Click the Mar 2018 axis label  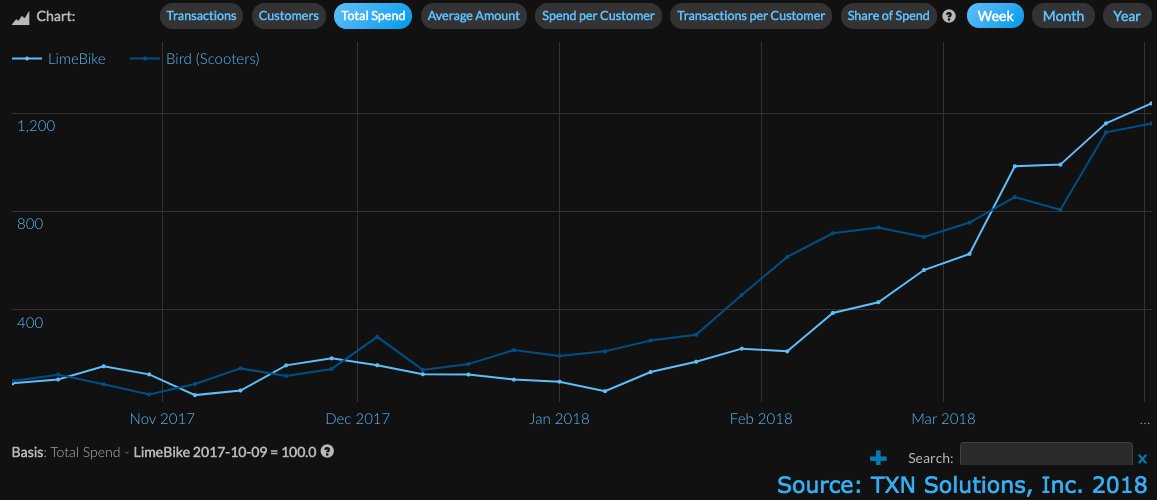(944, 419)
